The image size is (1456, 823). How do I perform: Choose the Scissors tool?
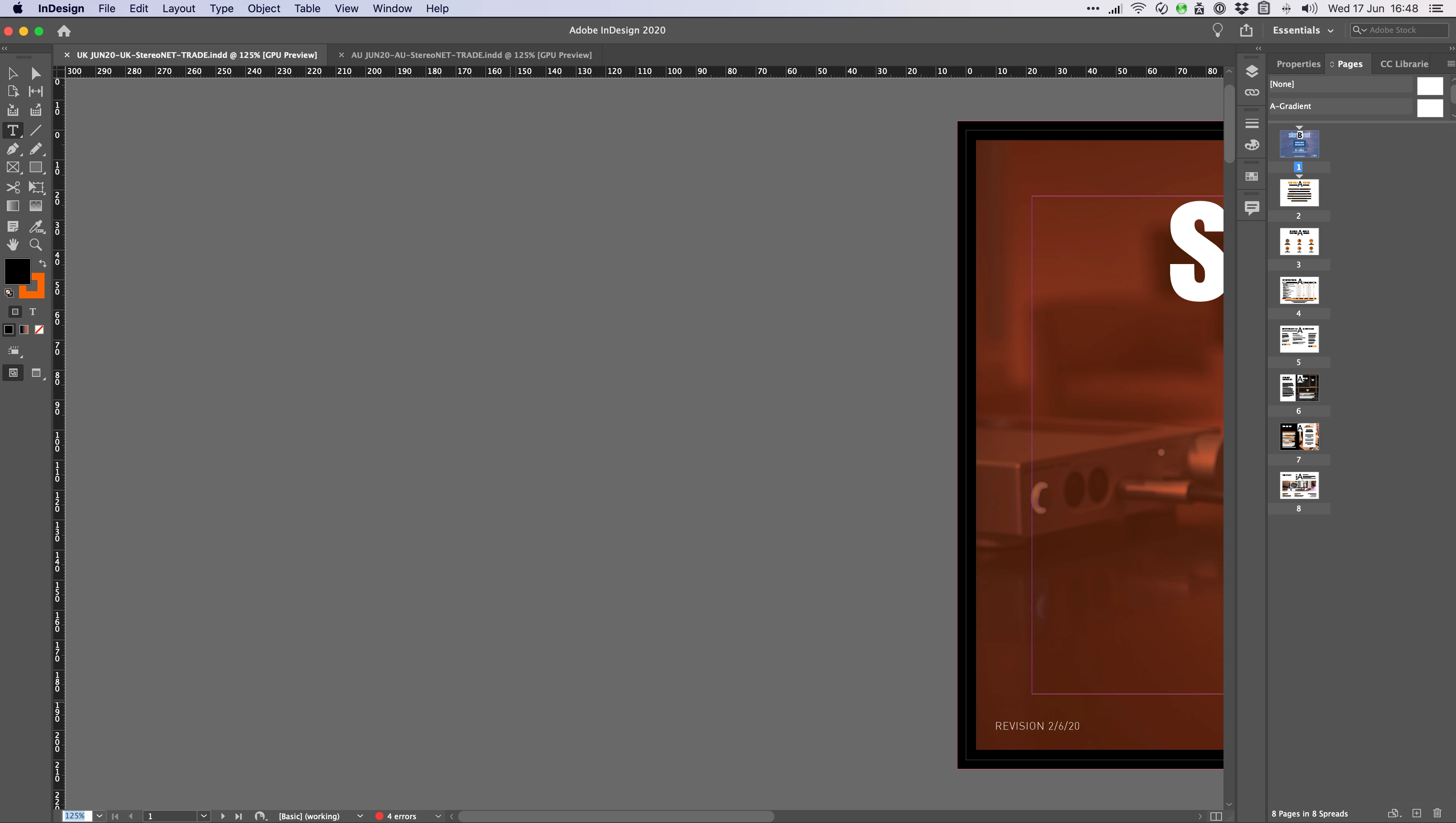point(13,187)
